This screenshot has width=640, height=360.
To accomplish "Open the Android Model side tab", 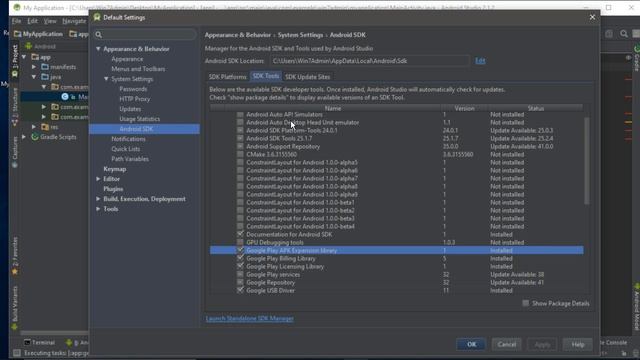I will (x=636, y=307).
